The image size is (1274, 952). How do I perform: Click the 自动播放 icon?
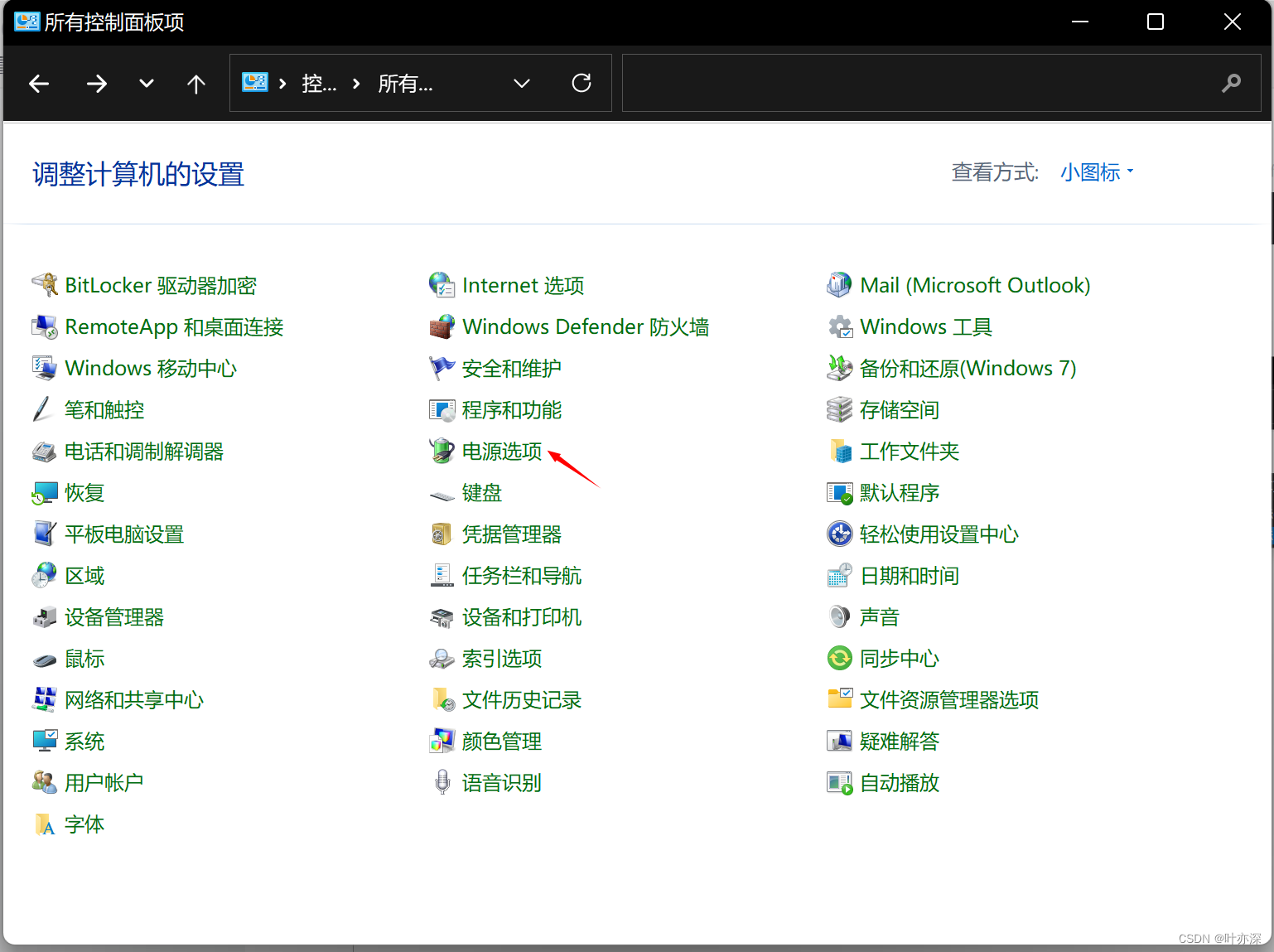[839, 782]
